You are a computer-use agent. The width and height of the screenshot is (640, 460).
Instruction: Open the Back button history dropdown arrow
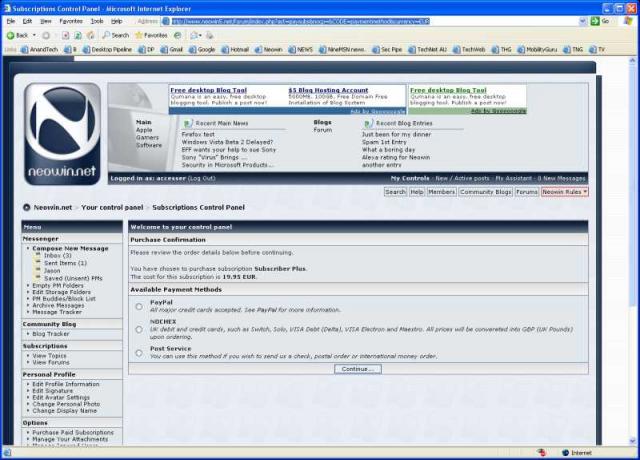[32, 34]
